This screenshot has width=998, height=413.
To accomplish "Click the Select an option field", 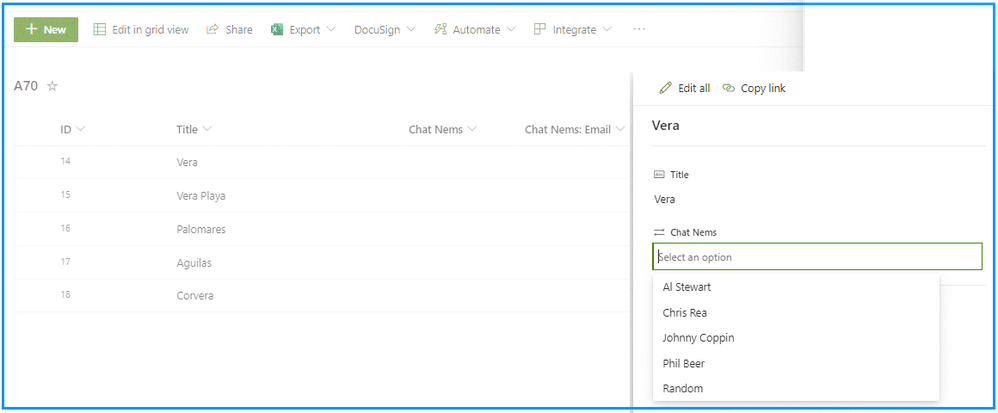I will point(817,256).
